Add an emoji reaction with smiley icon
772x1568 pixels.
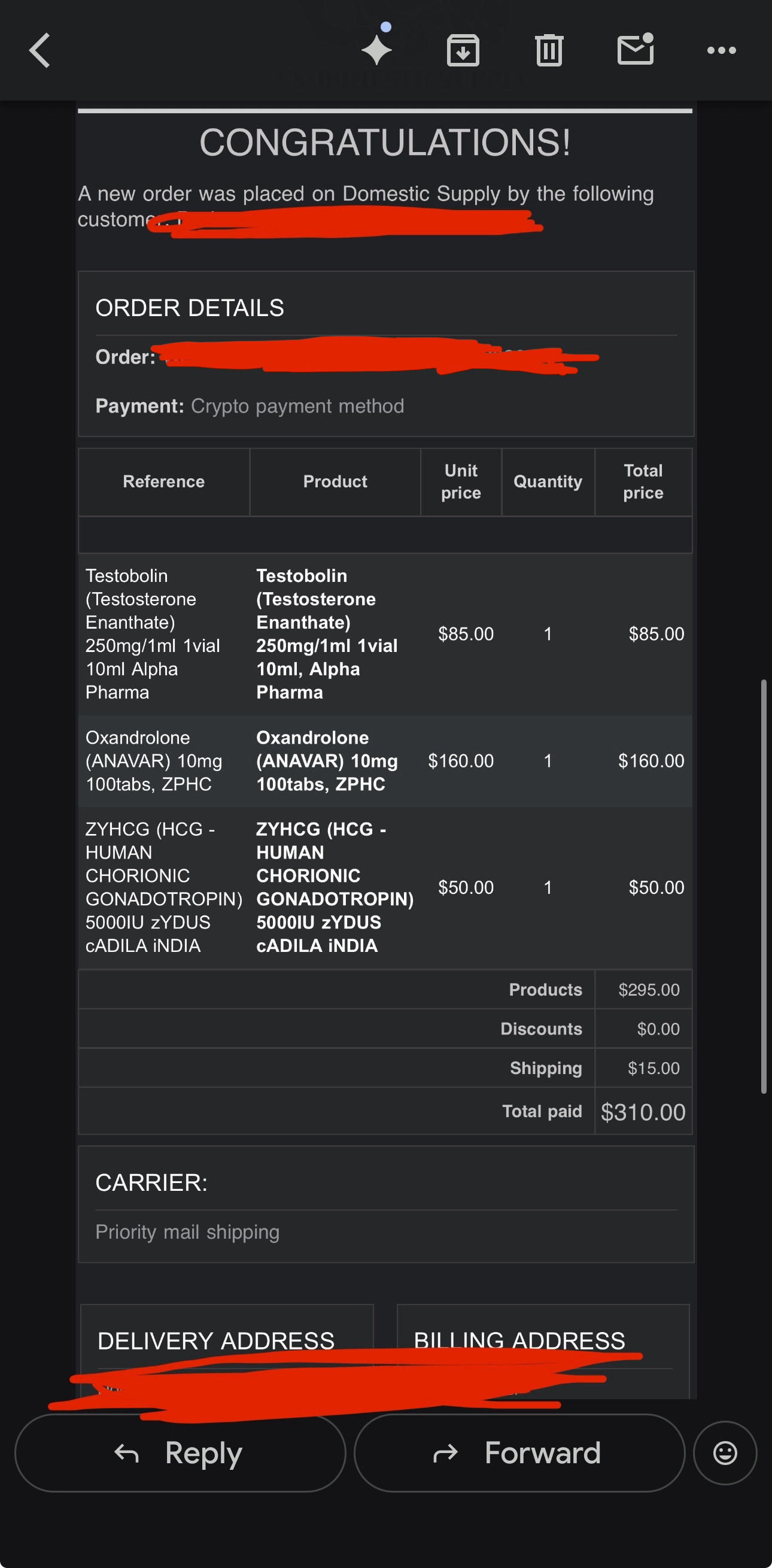click(x=725, y=1453)
